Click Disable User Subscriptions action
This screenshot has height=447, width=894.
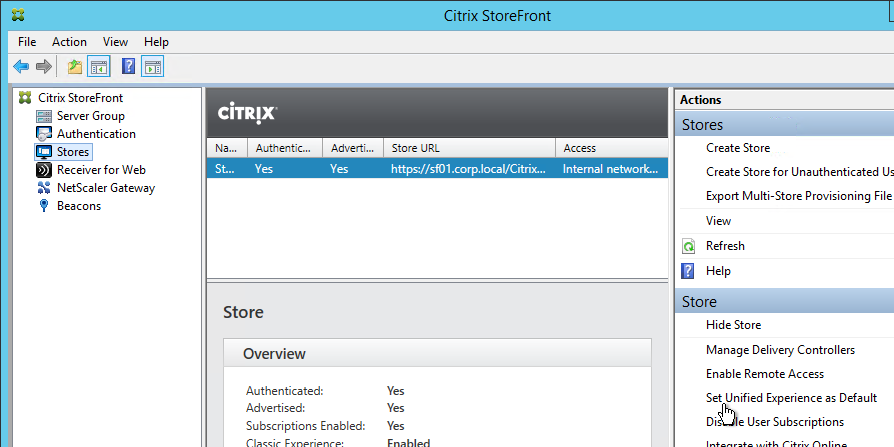tap(775, 422)
